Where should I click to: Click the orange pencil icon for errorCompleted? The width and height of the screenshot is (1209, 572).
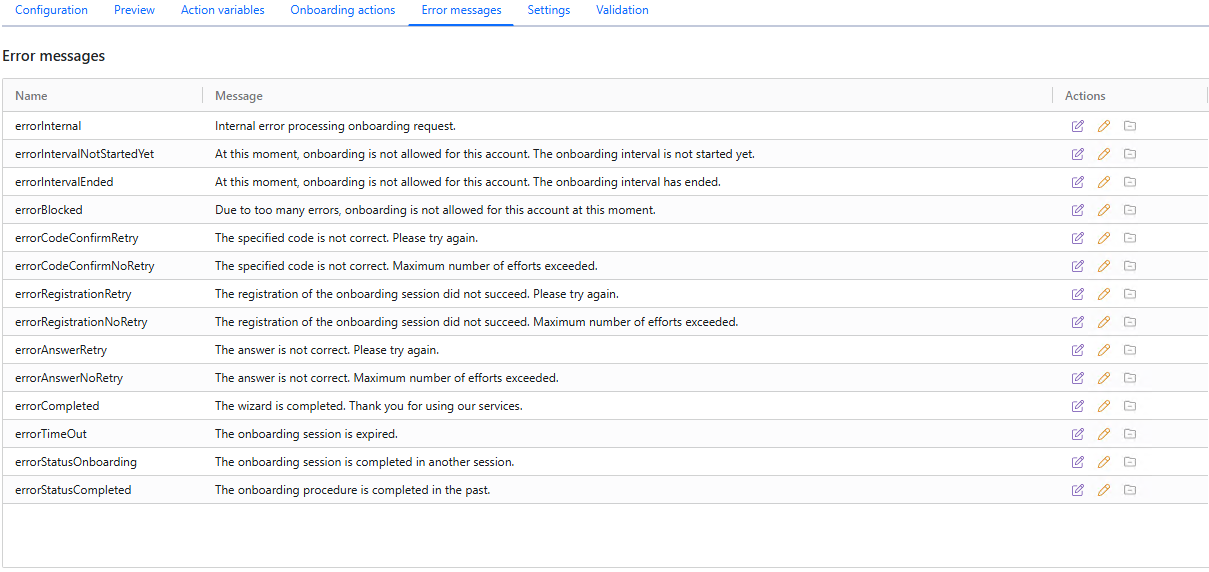coord(1104,406)
